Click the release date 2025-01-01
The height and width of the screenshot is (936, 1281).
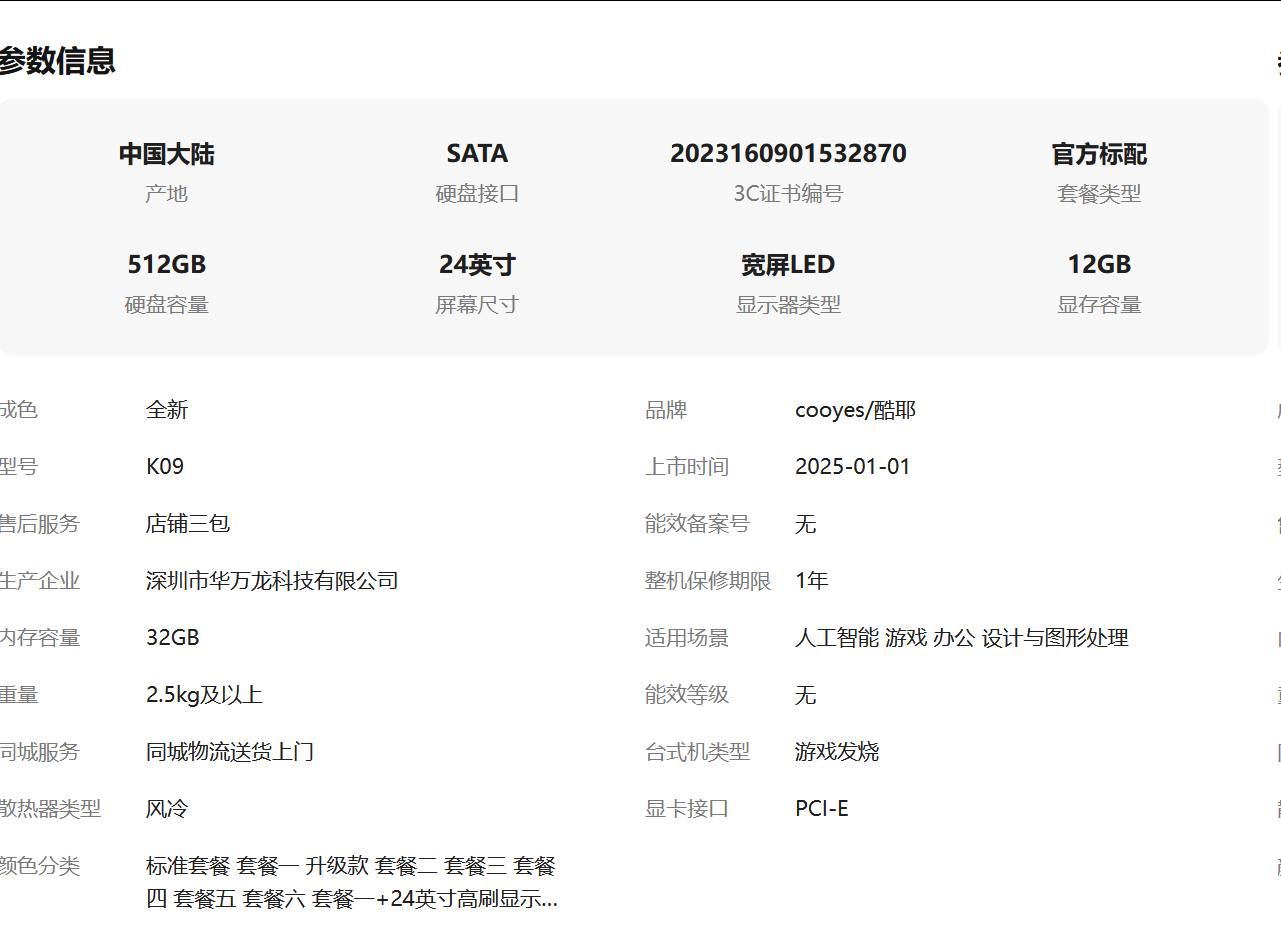coord(852,467)
